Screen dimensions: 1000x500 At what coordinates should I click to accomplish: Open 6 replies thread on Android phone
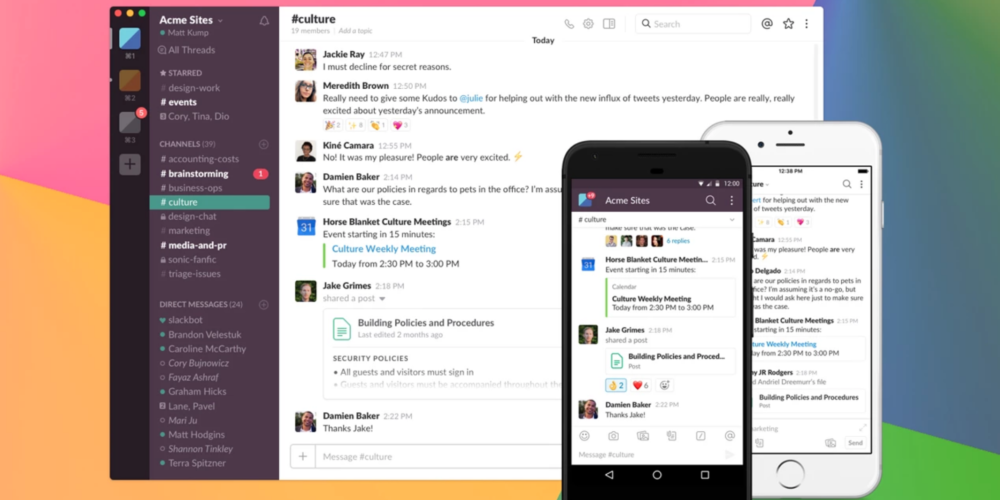tap(678, 241)
